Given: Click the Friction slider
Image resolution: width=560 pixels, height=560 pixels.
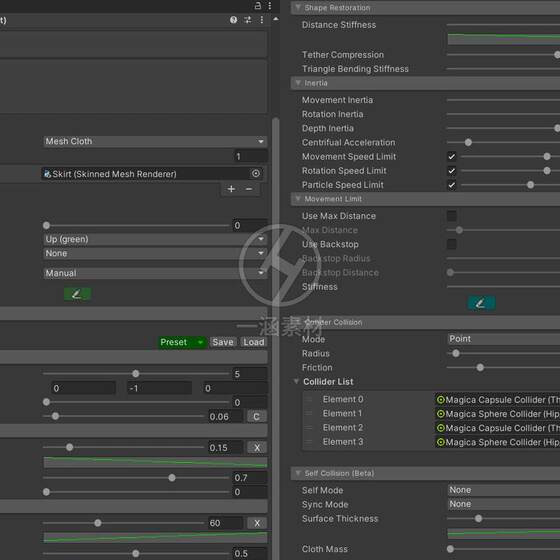Looking at the screenshot, I should point(503,368).
